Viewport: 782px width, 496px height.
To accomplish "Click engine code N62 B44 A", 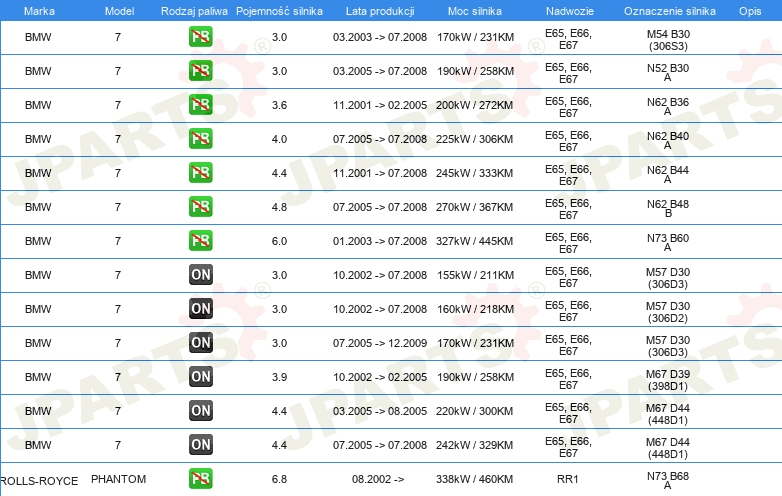I will [x=668, y=174].
